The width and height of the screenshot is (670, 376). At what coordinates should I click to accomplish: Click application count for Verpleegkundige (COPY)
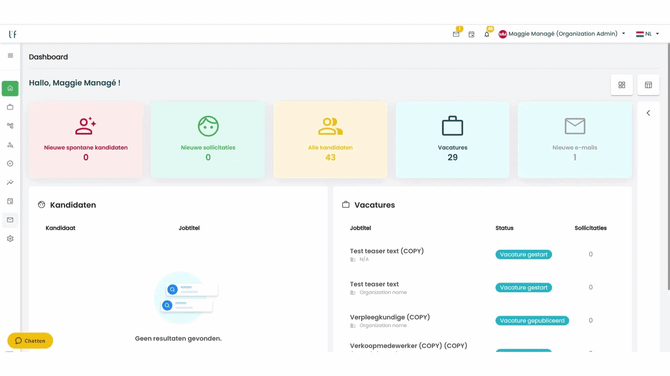(591, 320)
